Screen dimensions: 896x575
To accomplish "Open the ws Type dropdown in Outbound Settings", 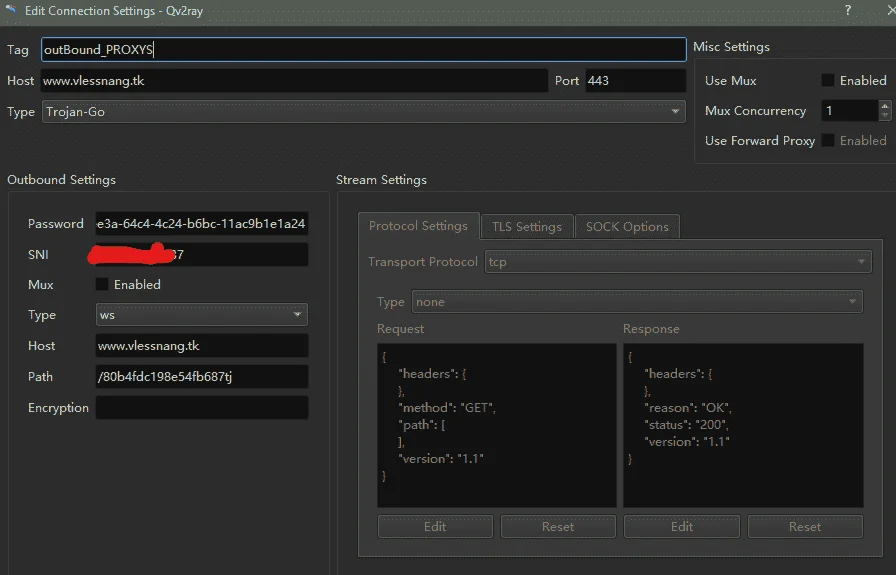I will pos(202,314).
